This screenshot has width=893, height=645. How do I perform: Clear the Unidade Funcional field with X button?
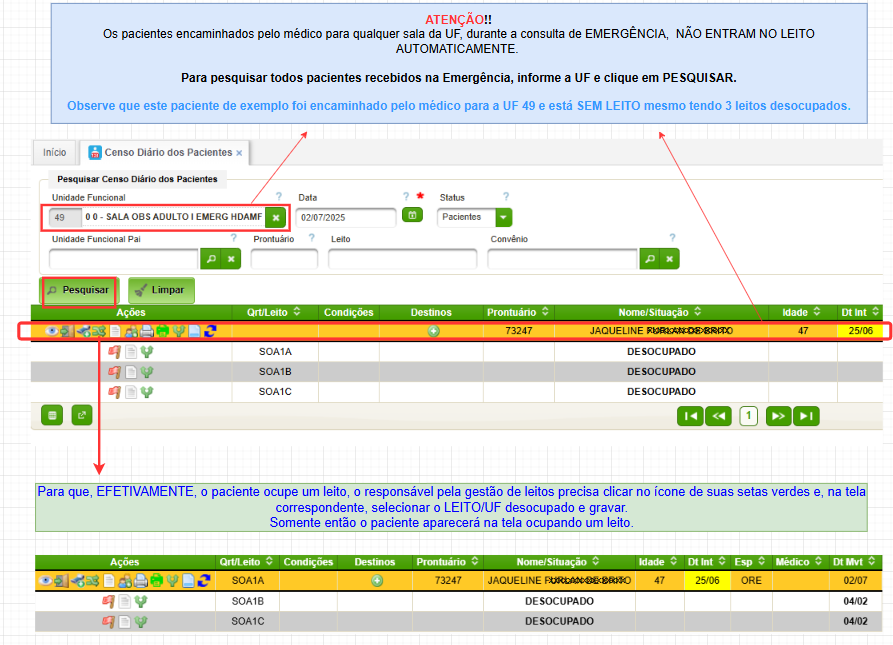(277, 217)
